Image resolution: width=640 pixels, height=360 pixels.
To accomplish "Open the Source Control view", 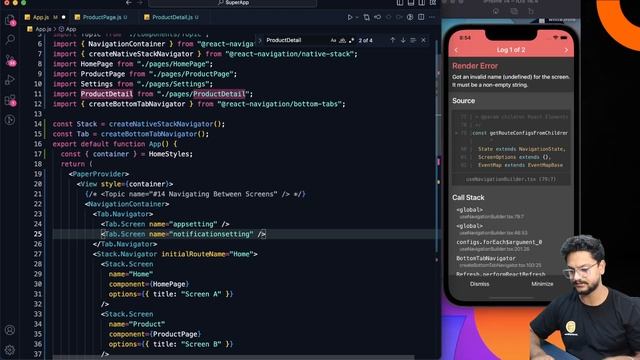I will pos(10,60).
